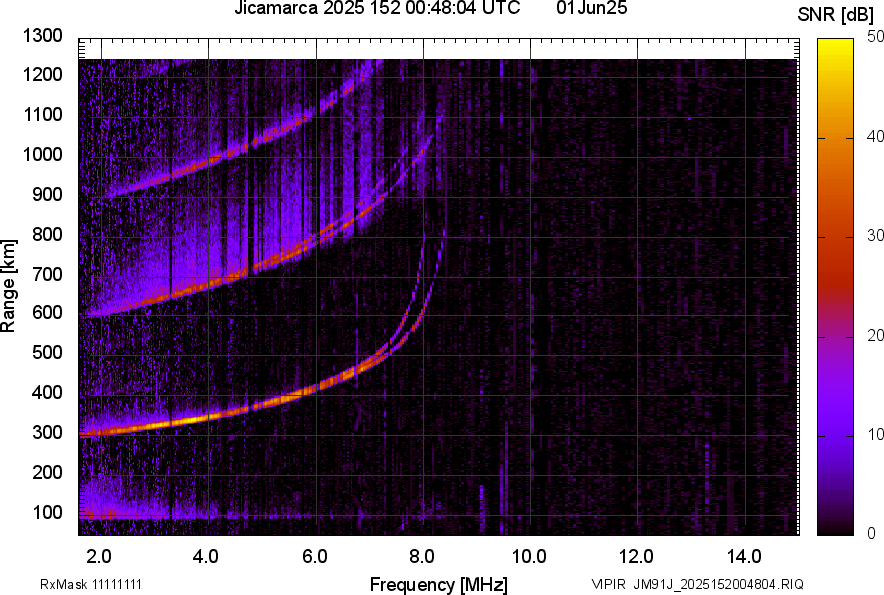
Task: Click range tick label 200
Action: tap(47, 472)
